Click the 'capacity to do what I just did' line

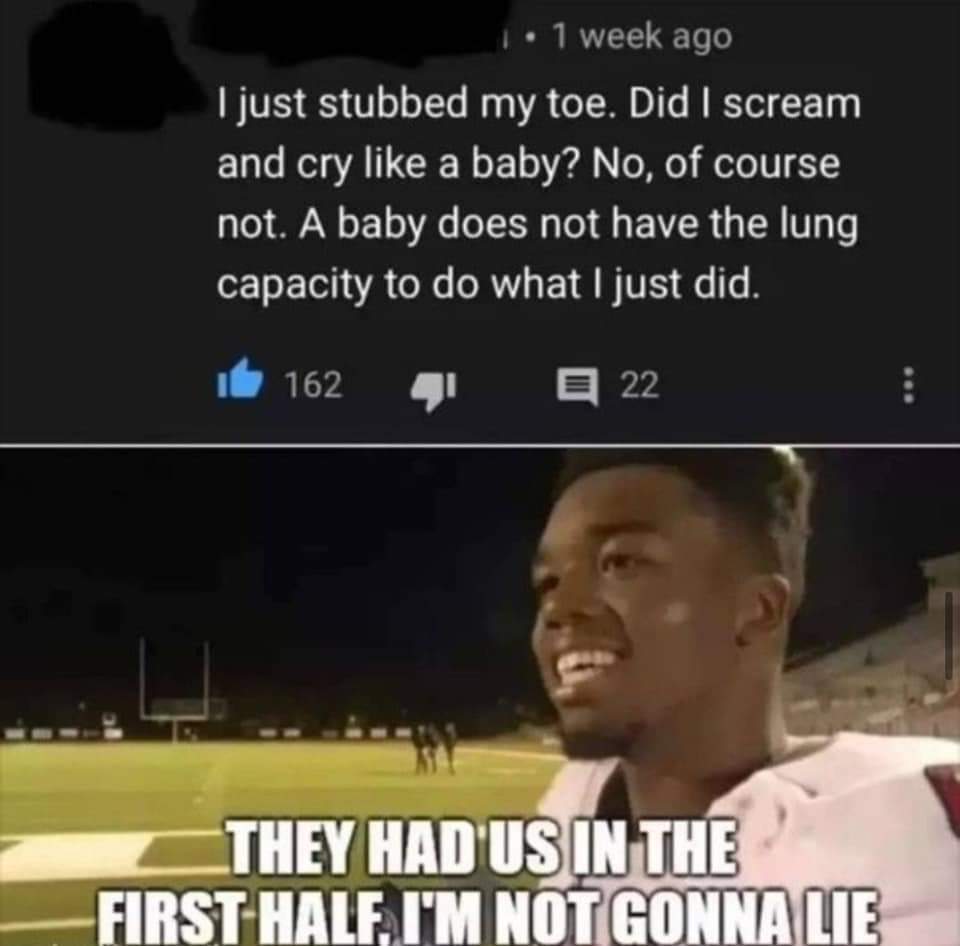[x=488, y=285]
